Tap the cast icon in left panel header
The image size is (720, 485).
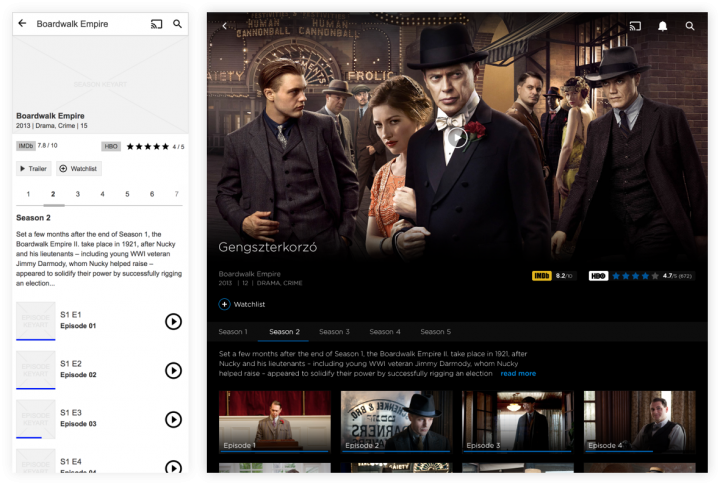tap(157, 24)
